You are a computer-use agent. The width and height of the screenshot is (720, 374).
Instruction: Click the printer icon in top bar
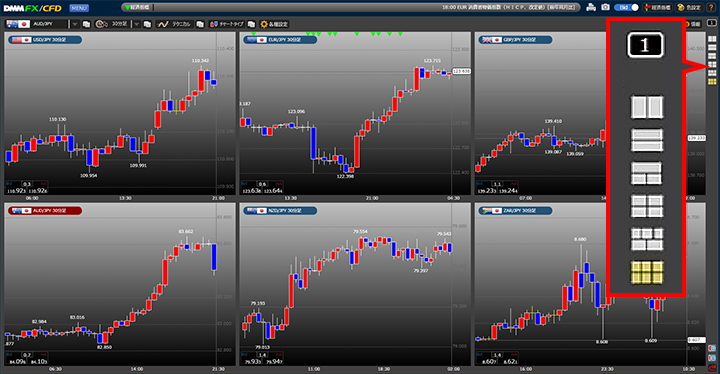coord(591,7)
